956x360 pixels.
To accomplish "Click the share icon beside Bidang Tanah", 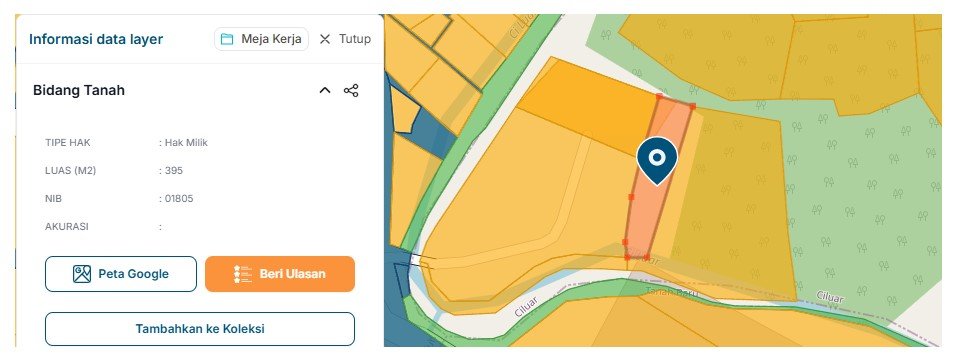I will (x=351, y=90).
